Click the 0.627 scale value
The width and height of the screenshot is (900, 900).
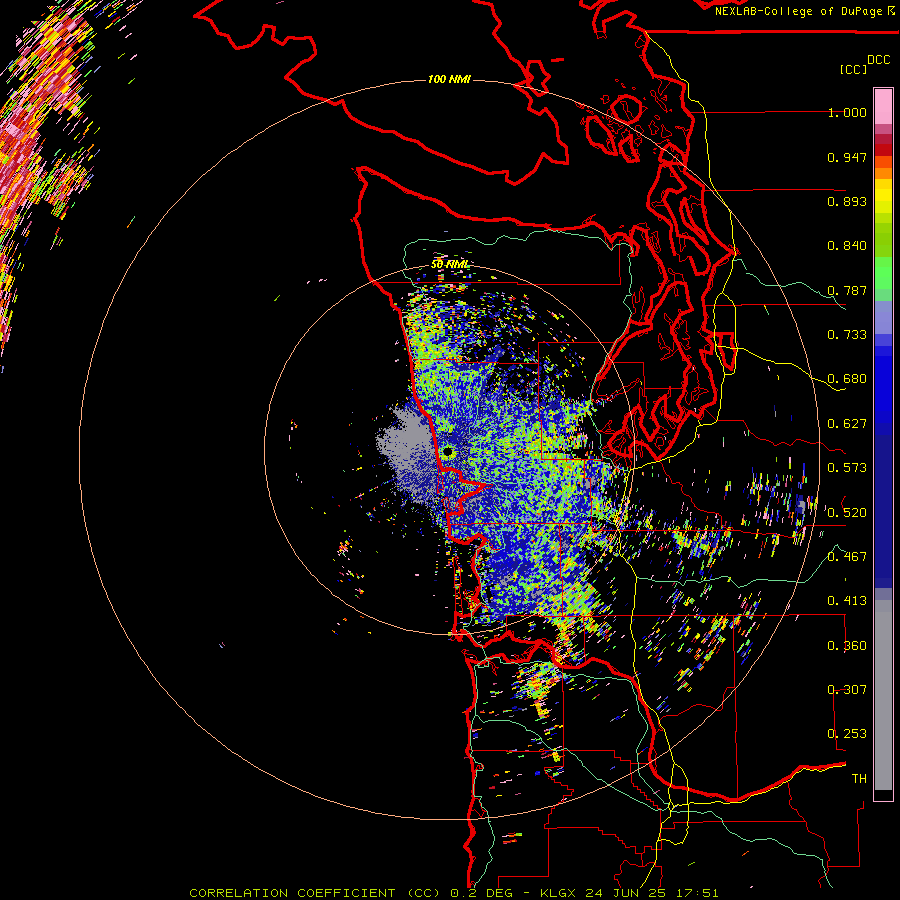coord(847,424)
